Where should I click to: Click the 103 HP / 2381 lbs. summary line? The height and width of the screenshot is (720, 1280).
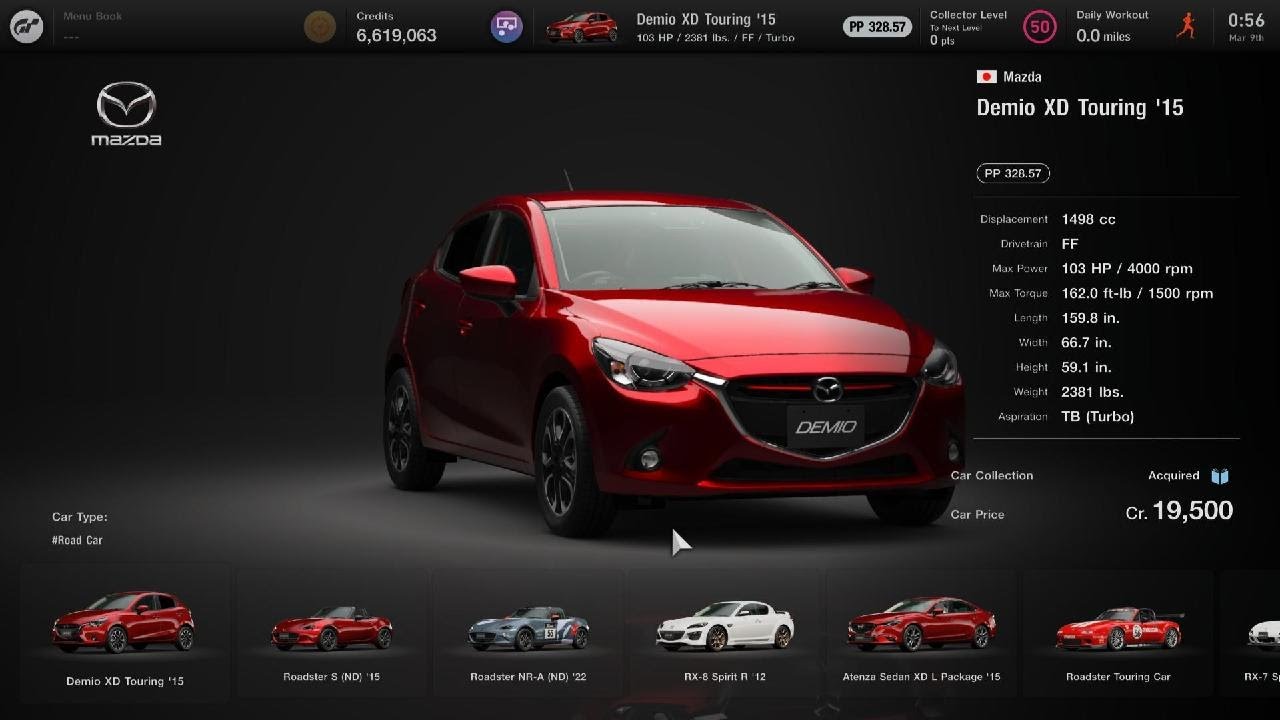click(x=715, y=38)
